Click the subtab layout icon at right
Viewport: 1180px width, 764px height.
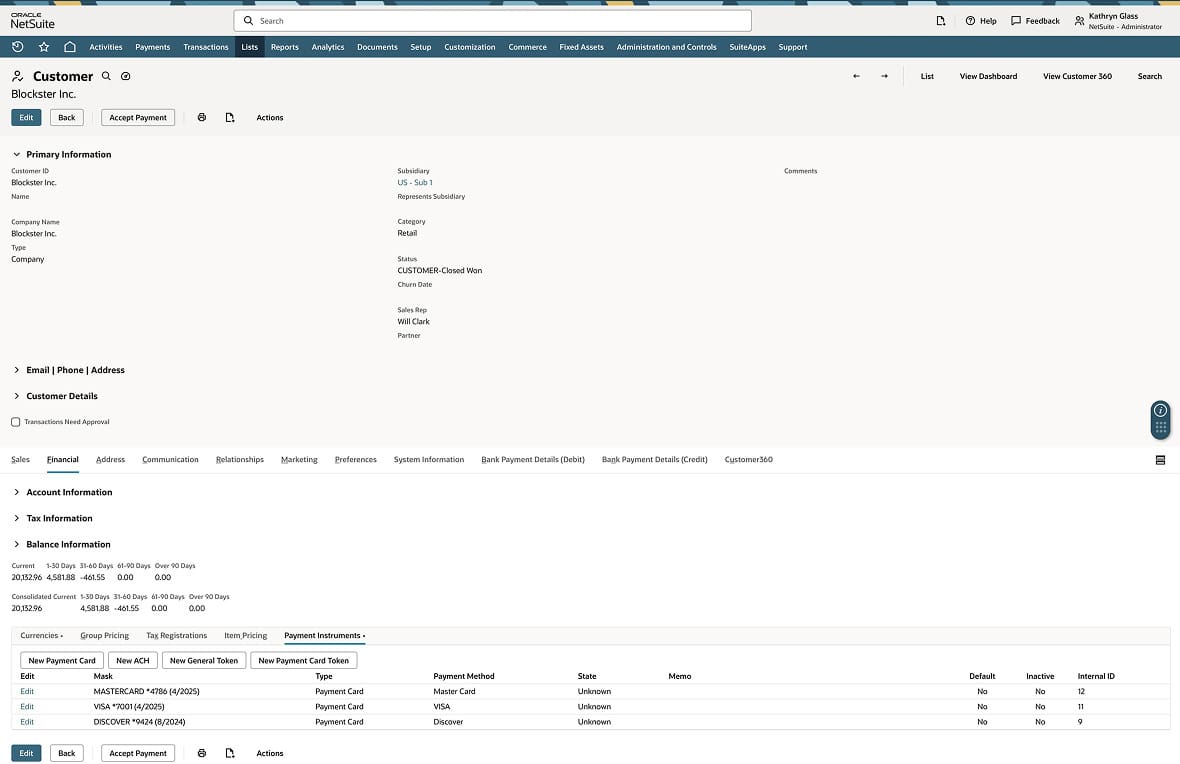click(x=1160, y=460)
